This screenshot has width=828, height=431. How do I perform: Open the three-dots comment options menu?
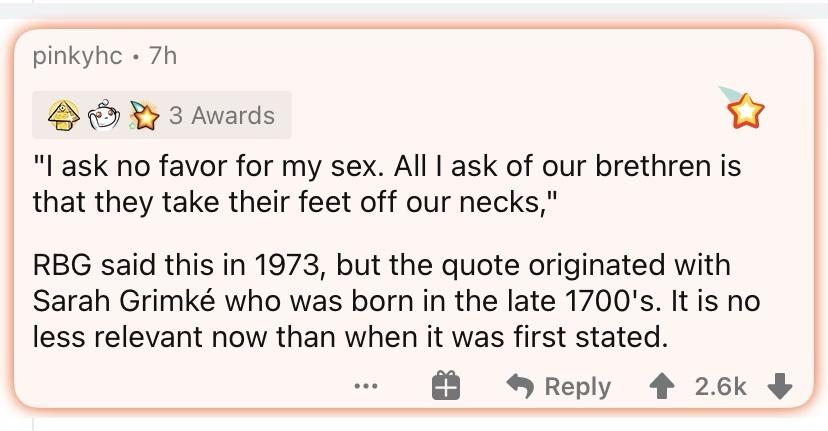pos(367,386)
